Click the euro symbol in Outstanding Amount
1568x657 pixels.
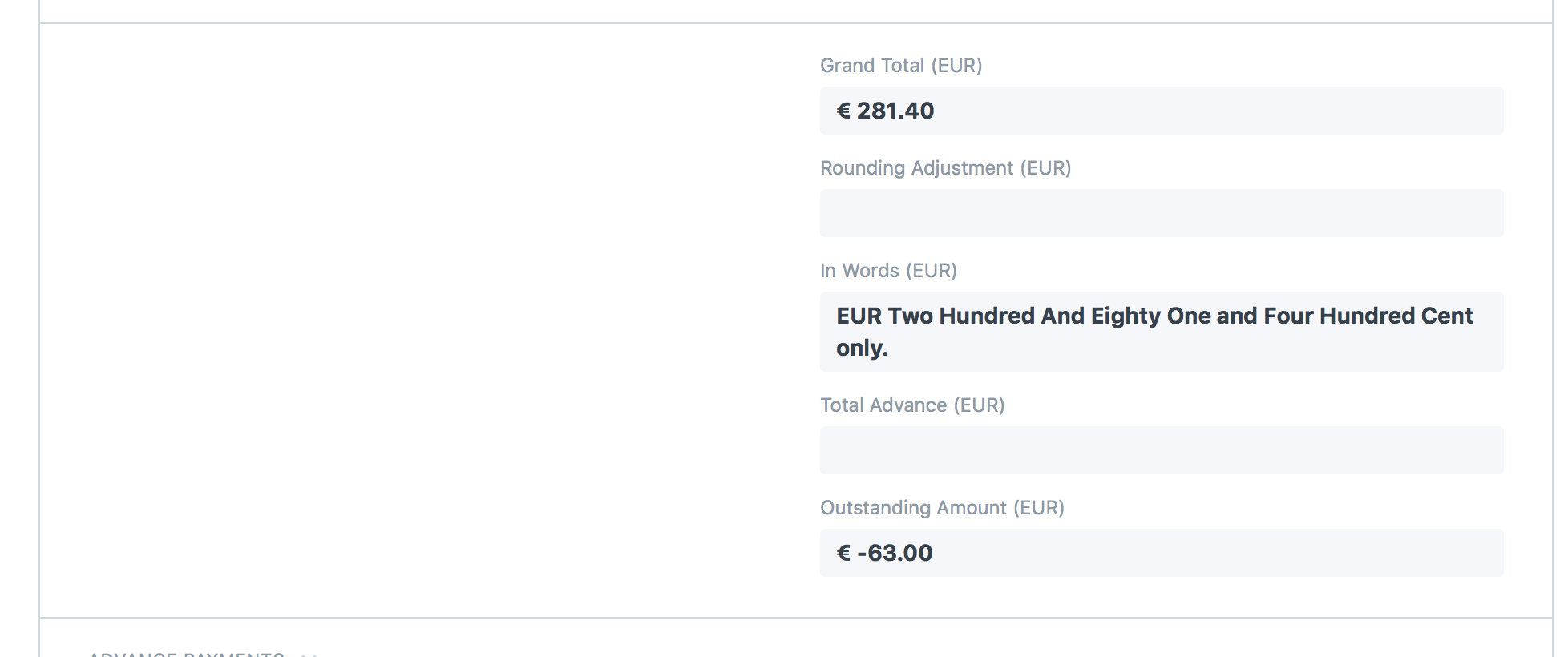point(843,553)
